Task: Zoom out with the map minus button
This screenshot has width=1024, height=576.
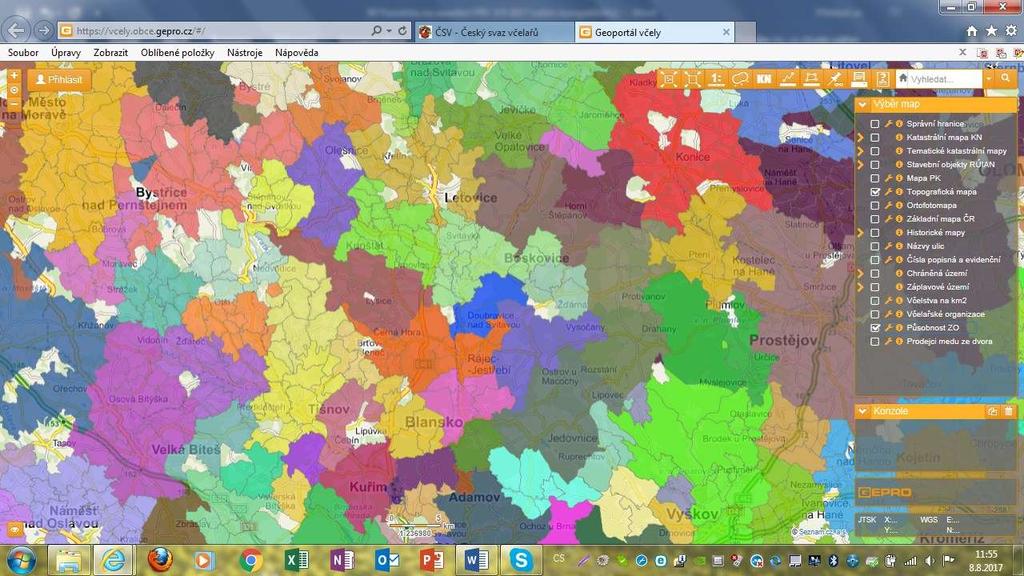Action: [14, 104]
